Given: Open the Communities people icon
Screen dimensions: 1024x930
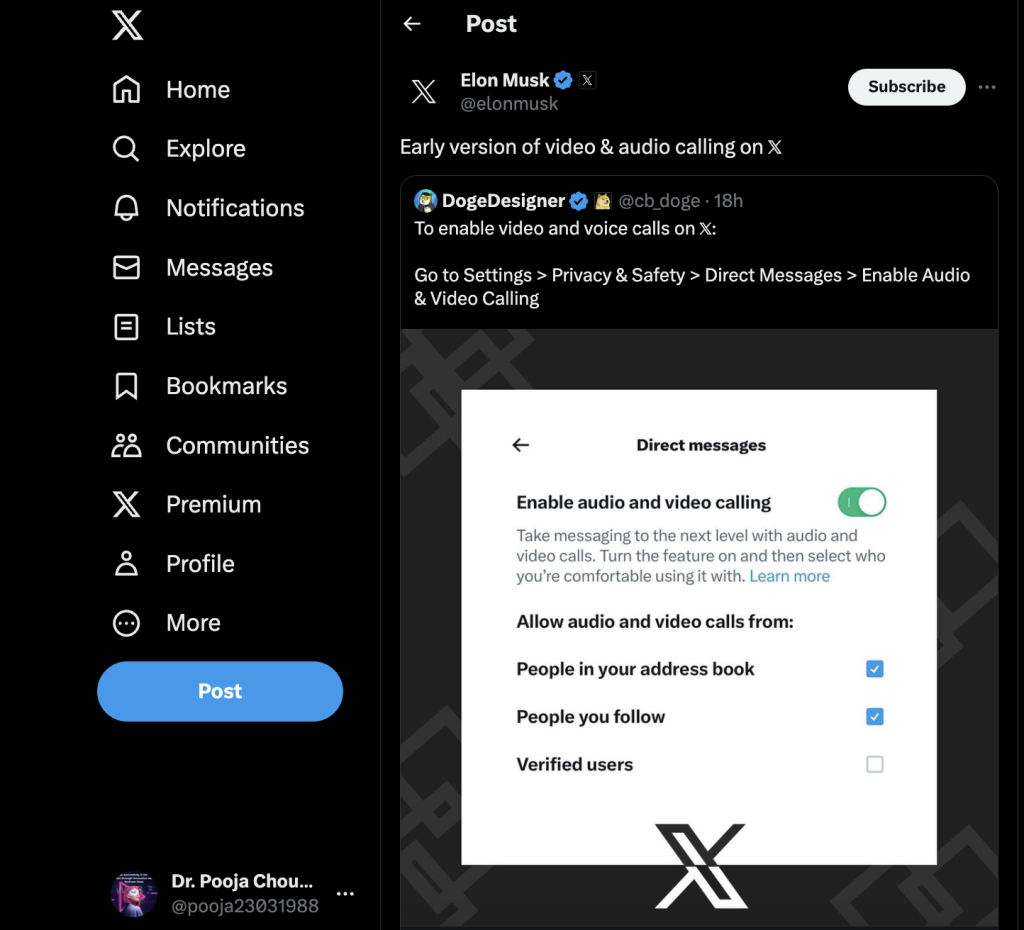Looking at the screenshot, I should [126, 445].
